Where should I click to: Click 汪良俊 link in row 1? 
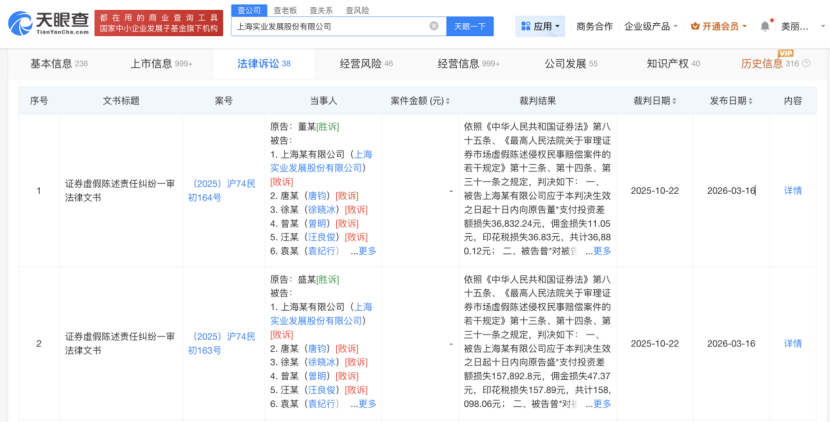pyautogui.click(x=322, y=237)
